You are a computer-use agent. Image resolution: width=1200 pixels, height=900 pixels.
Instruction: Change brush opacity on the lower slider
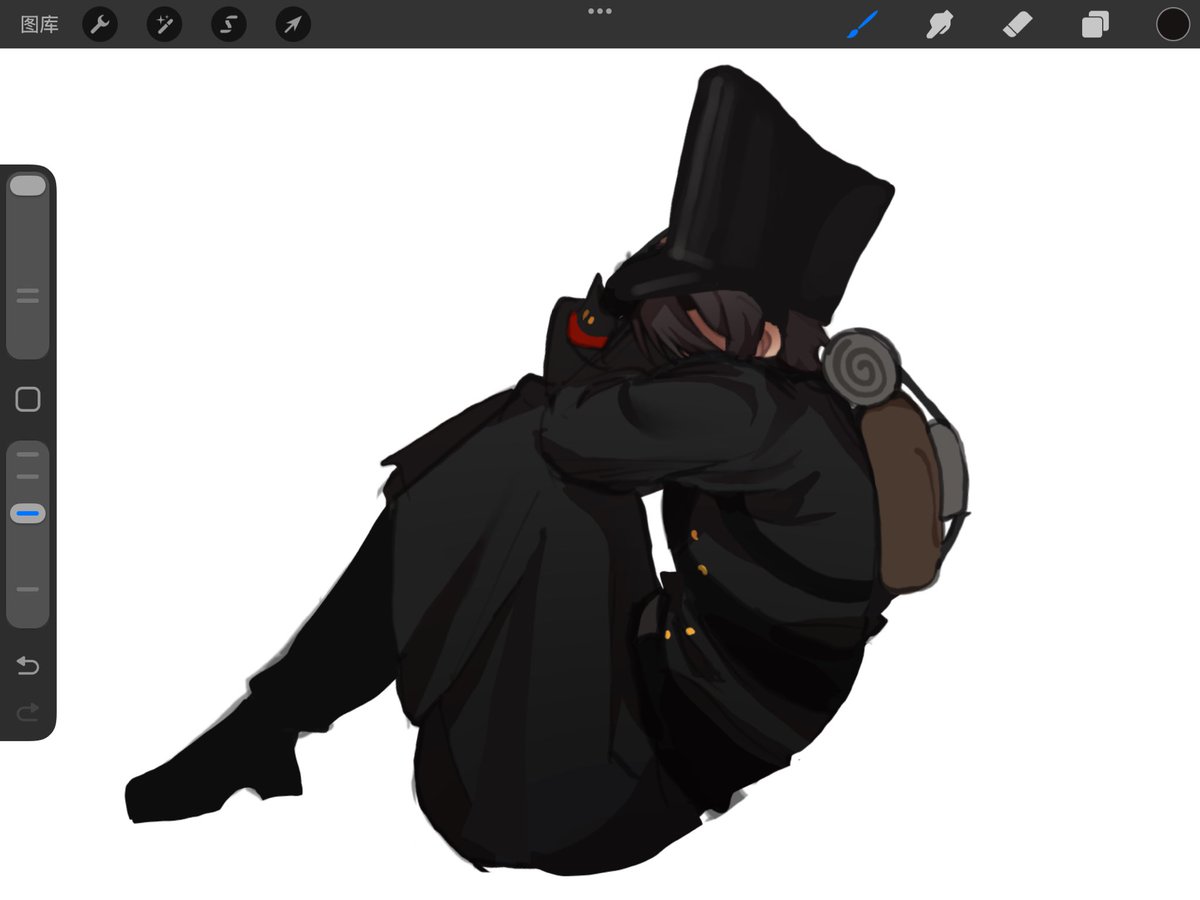tap(27, 512)
